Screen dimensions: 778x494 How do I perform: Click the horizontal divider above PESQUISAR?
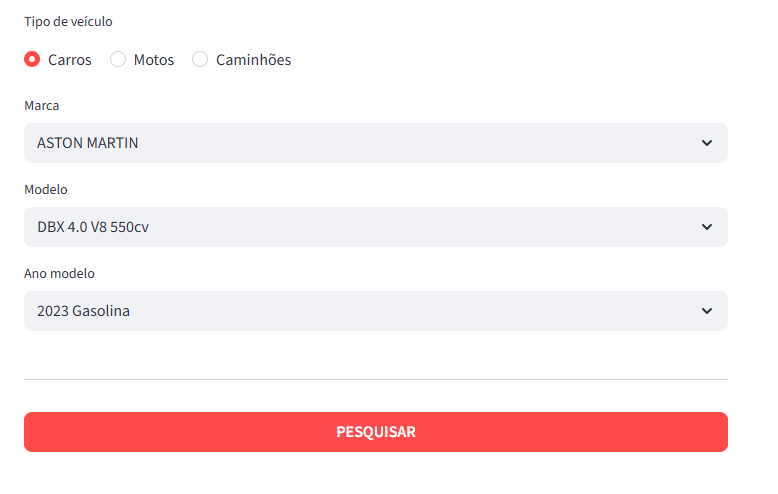pyautogui.click(x=375, y=379)
